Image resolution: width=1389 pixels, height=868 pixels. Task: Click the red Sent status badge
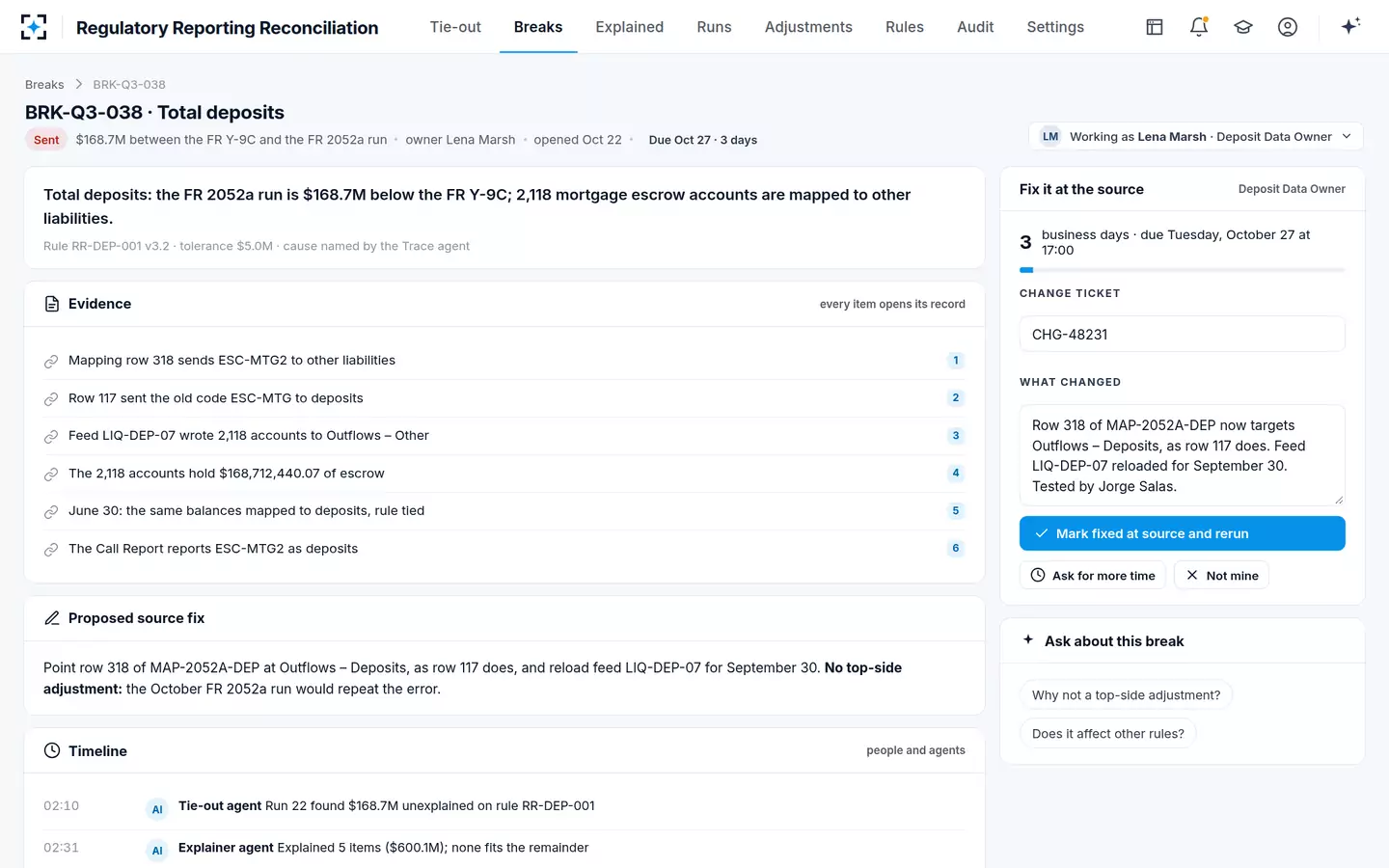46,140
